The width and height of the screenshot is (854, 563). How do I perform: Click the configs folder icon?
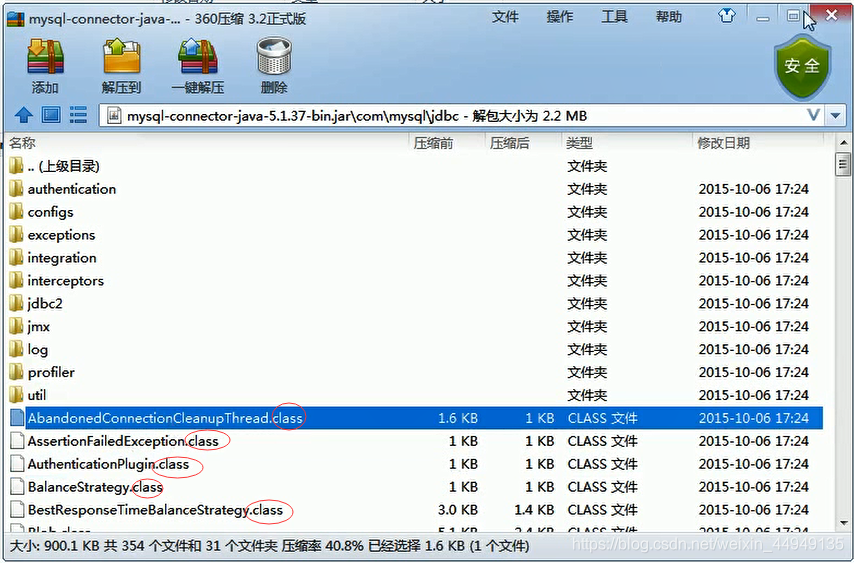pos(17,212)
